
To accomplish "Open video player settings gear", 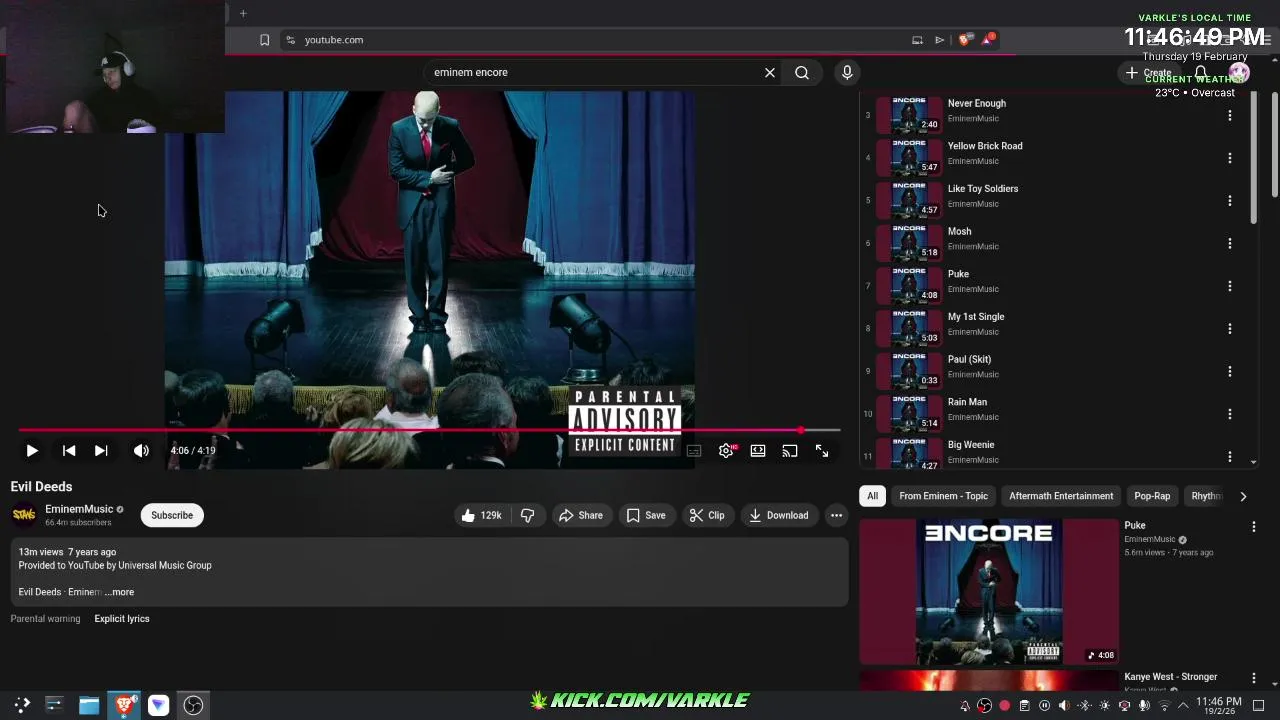I will click(x=726, y=451).
